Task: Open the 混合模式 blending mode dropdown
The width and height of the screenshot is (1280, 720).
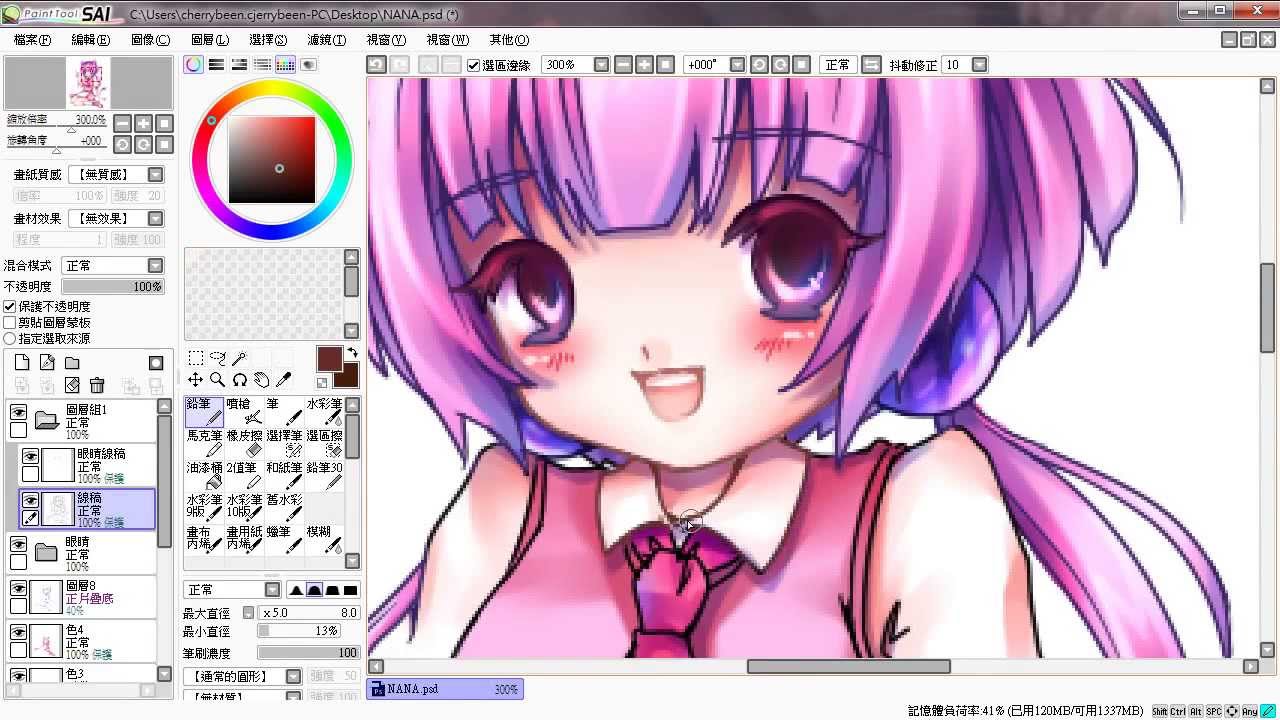Action: tap(155, 266)
